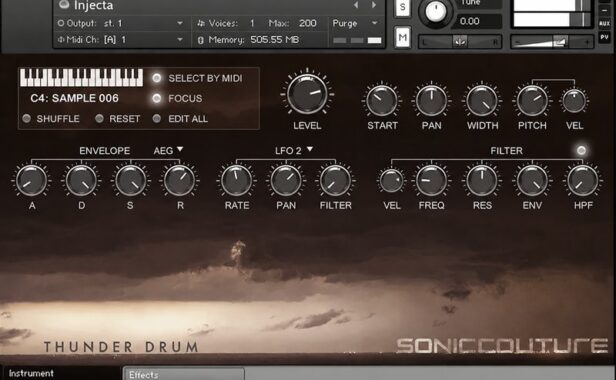Click the envelope S sustain knob
This screenshot has height=380, width=616.
click(130, 180)
